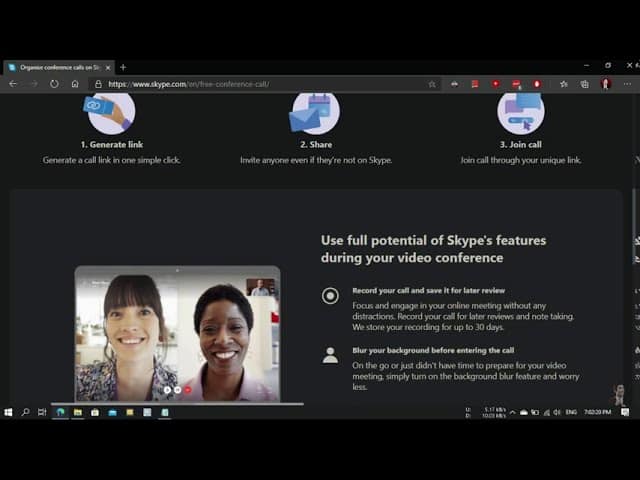
Task: Click the laptop video call image
Action: tap(178, 334)
